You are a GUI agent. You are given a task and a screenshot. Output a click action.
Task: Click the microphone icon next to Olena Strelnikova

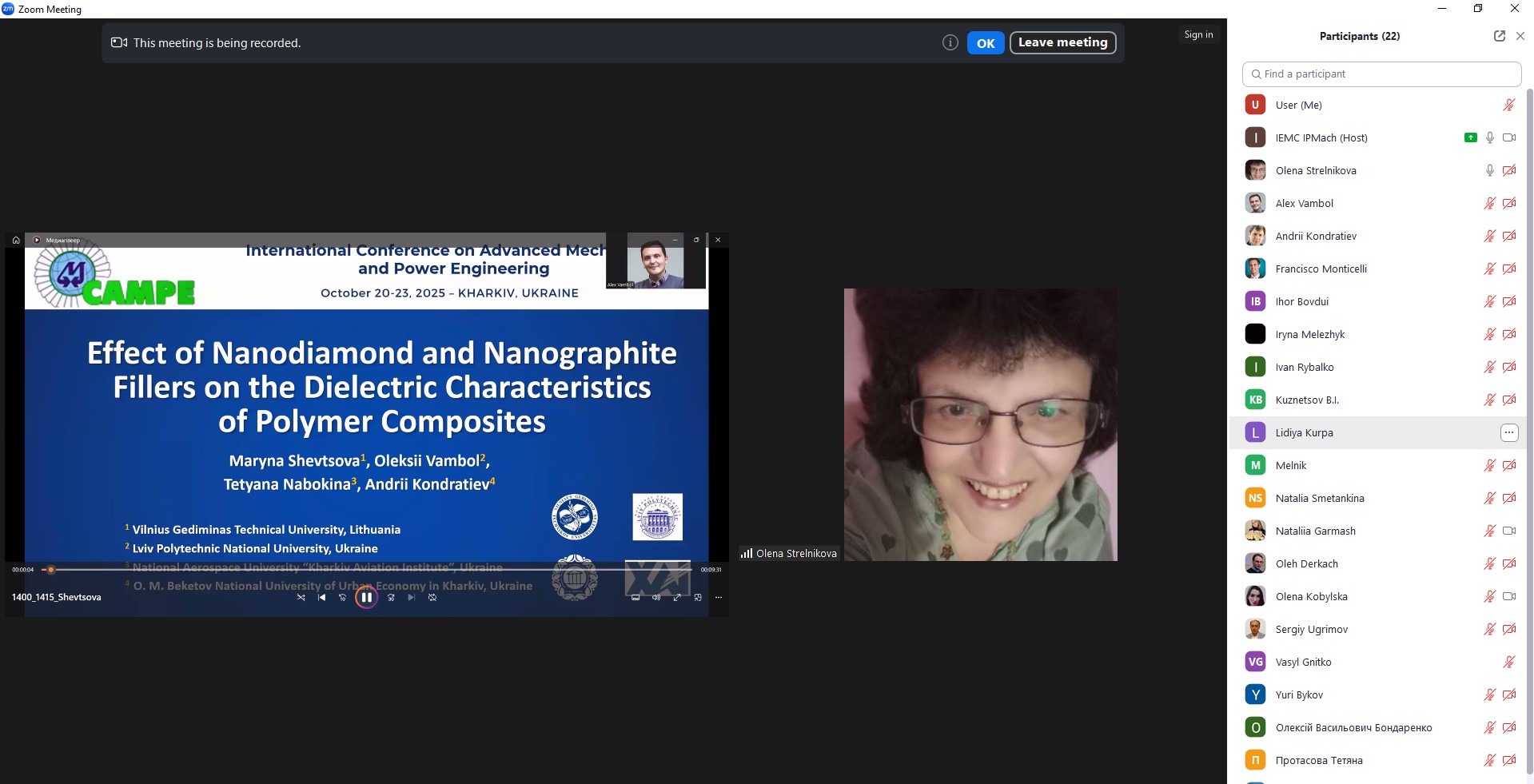click(x=1489, y=170)
